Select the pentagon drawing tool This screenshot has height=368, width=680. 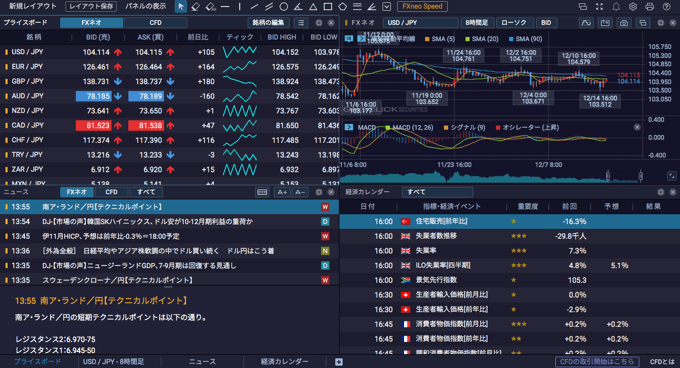(x=343, y=7)
